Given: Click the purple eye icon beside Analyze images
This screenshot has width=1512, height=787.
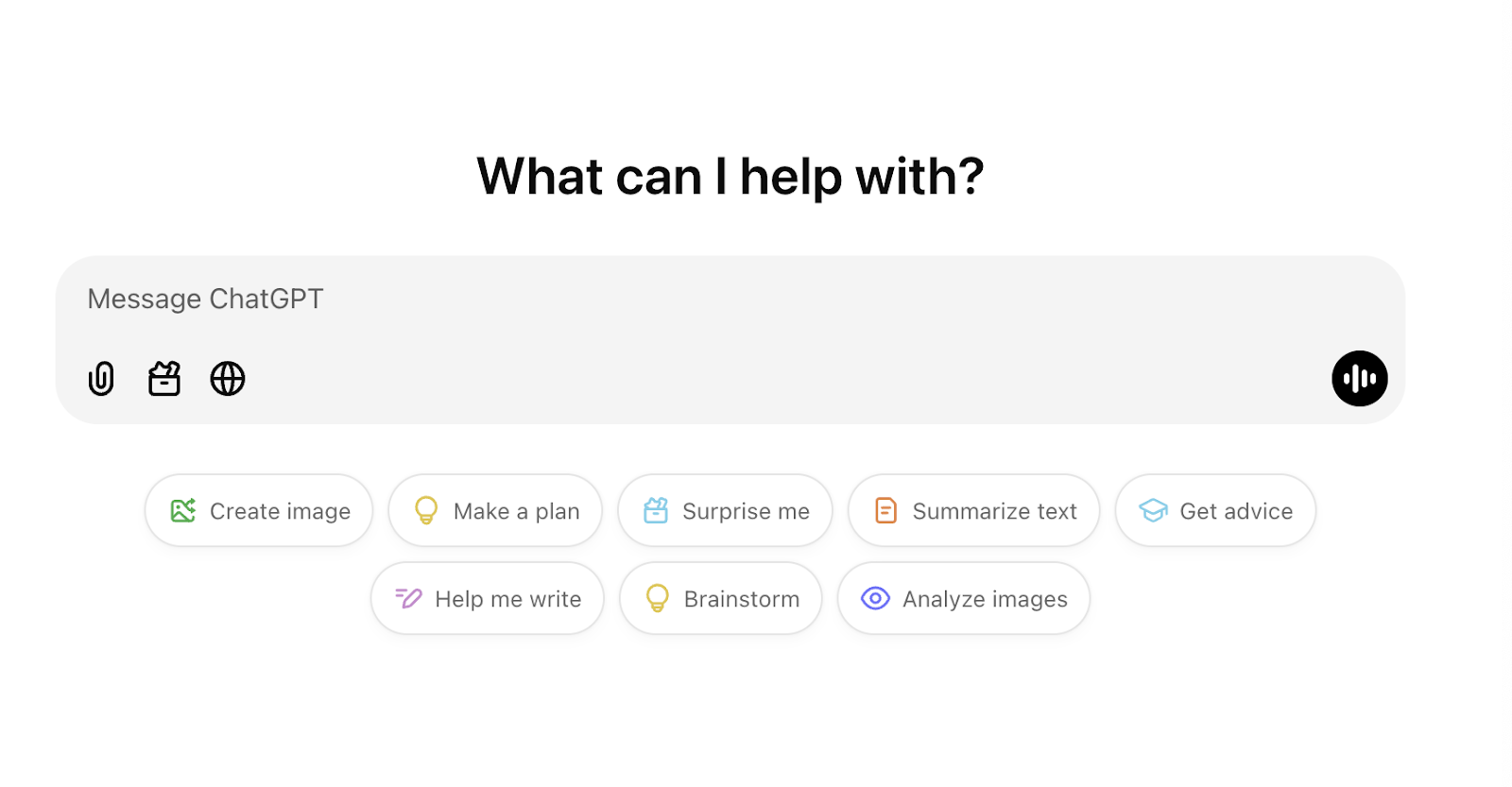Looking at the screenshot, I should tap(875, 599).
